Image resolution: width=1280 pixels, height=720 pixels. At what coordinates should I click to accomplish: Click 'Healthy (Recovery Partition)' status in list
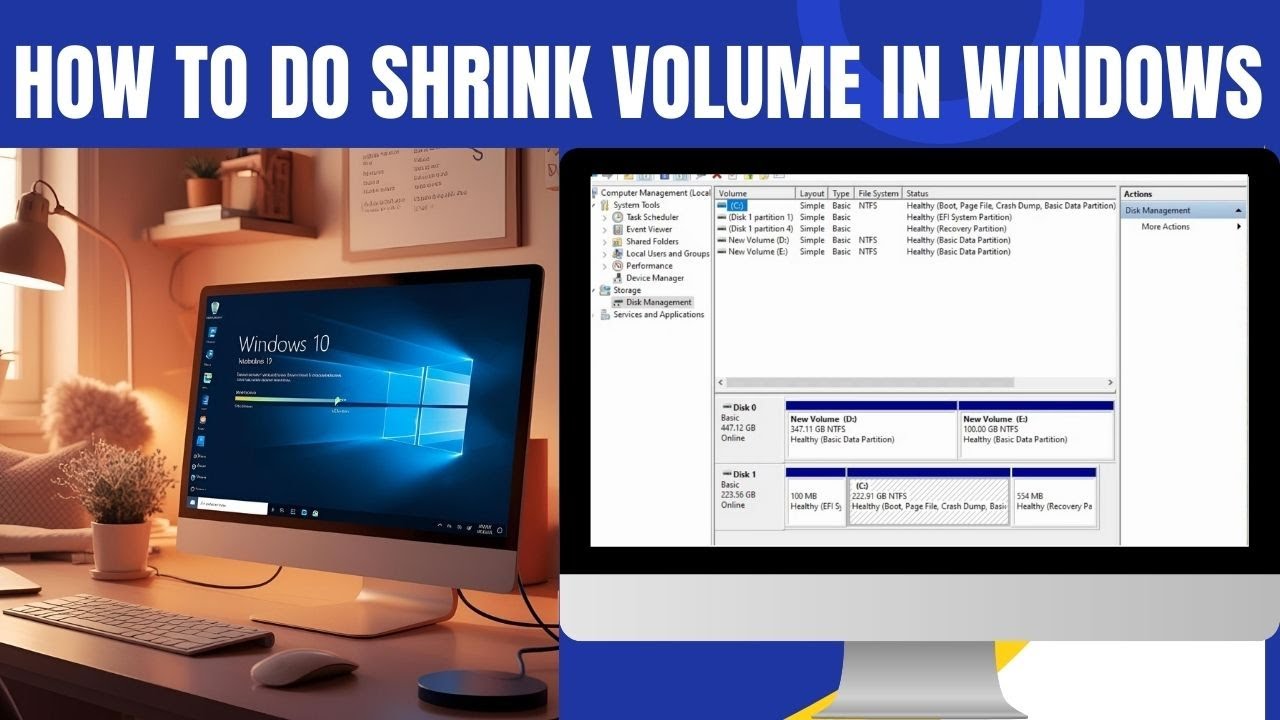point(956,229)
